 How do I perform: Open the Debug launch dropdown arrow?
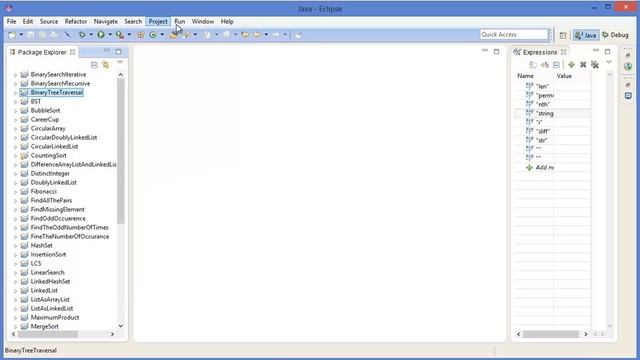tap(91, 35)
